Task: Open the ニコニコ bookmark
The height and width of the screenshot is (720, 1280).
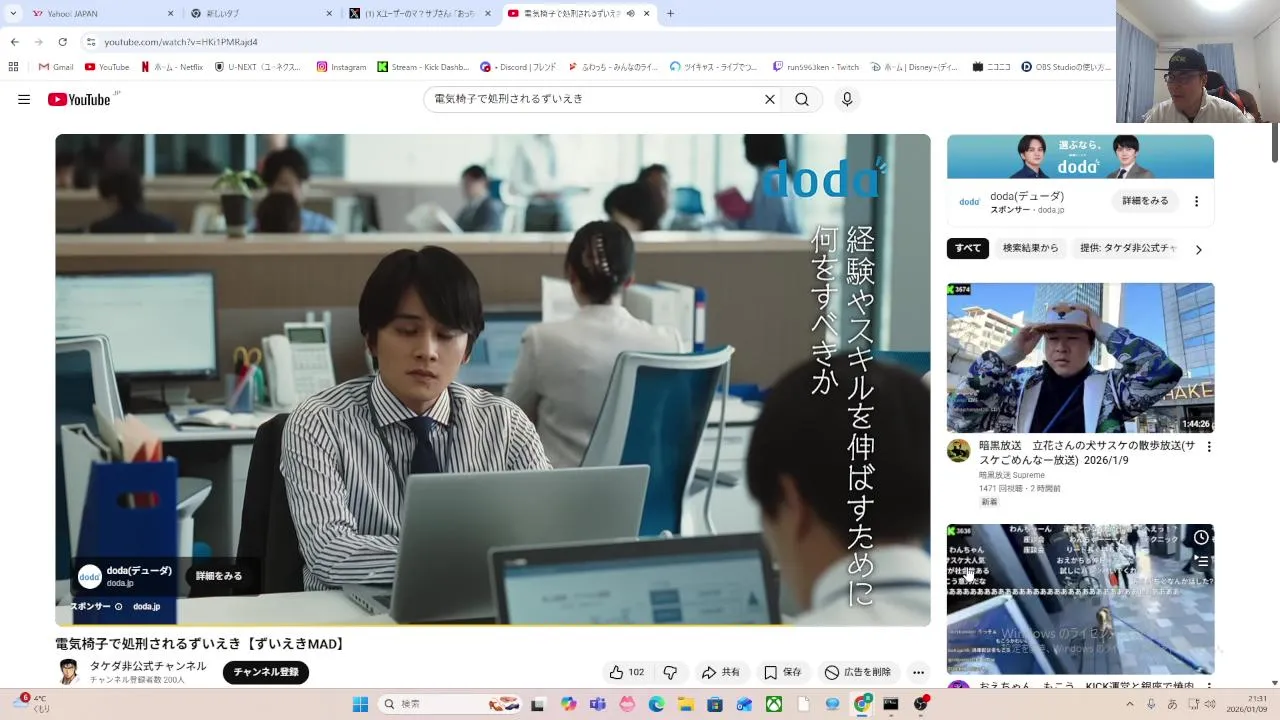Action: (x=991, y=67)
